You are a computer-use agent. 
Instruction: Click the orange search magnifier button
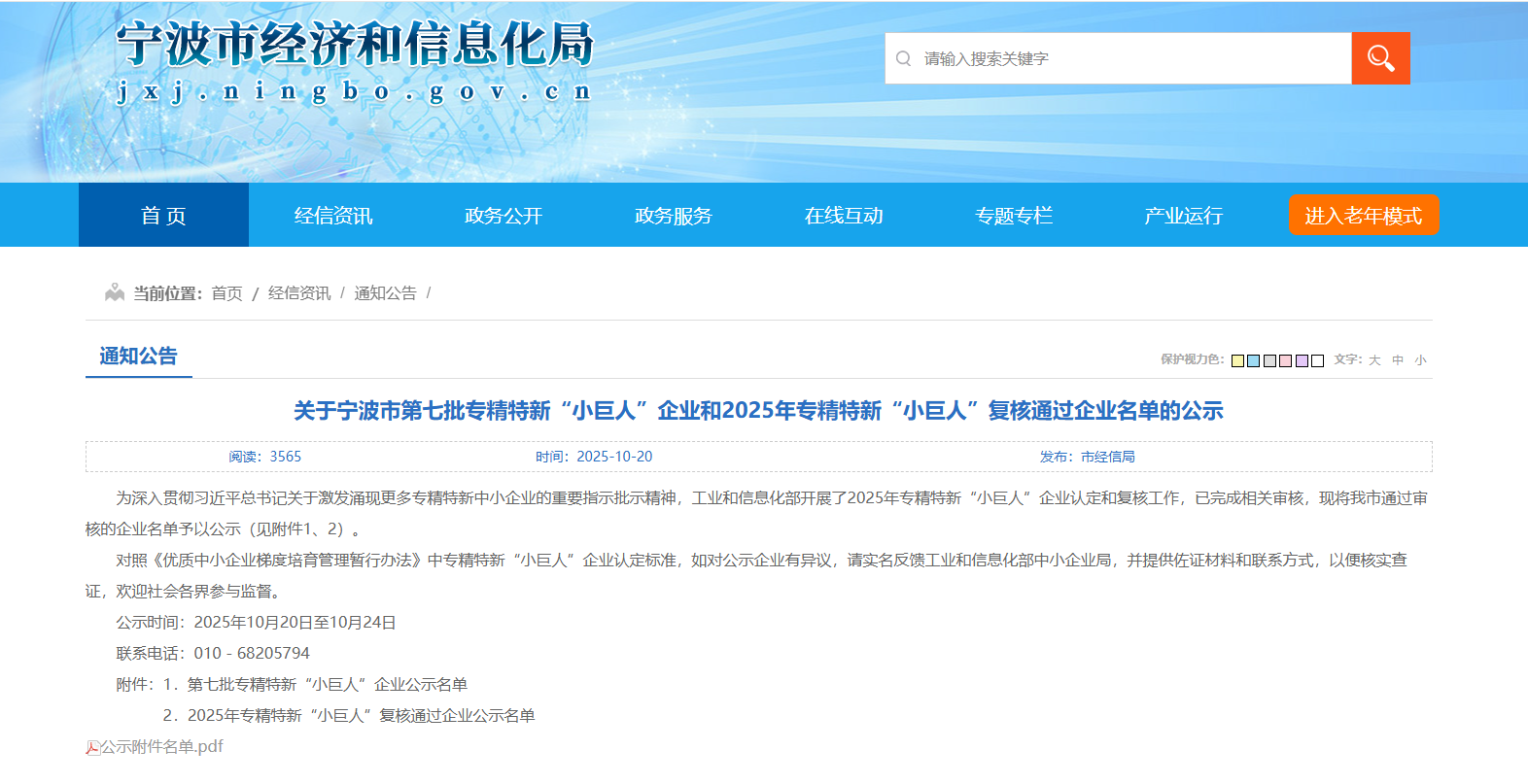pos(1380,58)
